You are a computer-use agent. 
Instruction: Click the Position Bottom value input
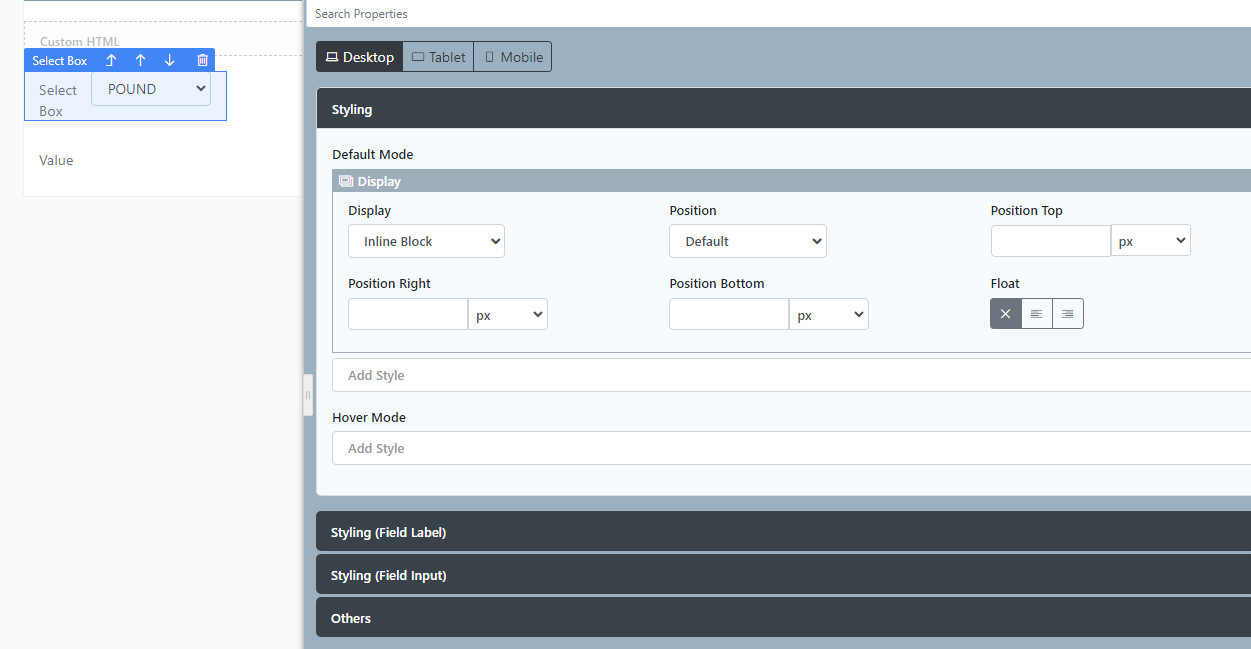click(729, 314)
